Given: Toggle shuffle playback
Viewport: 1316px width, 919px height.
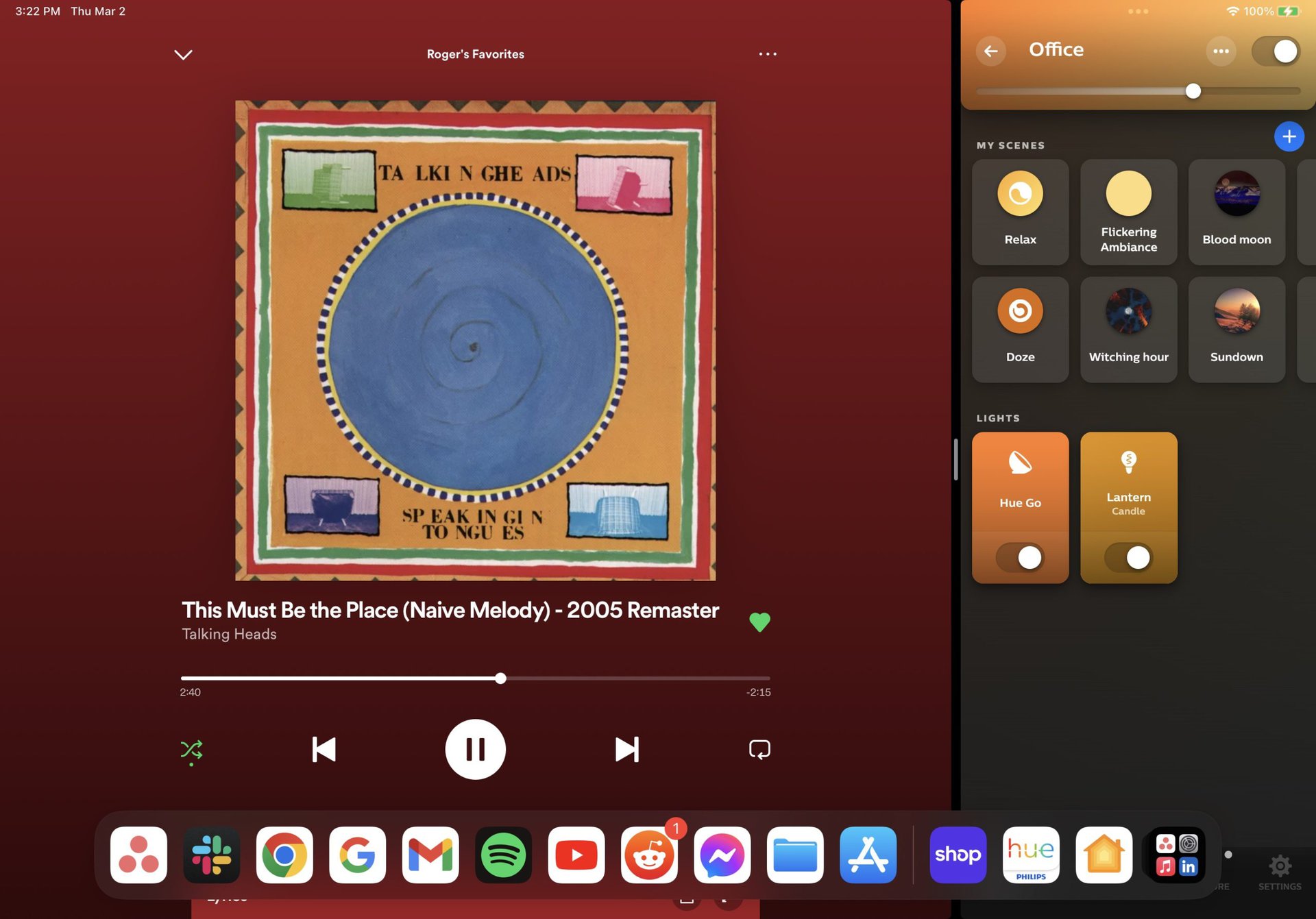Looking at the screenshot, I should pyautogui.click(x=191, y=750).
